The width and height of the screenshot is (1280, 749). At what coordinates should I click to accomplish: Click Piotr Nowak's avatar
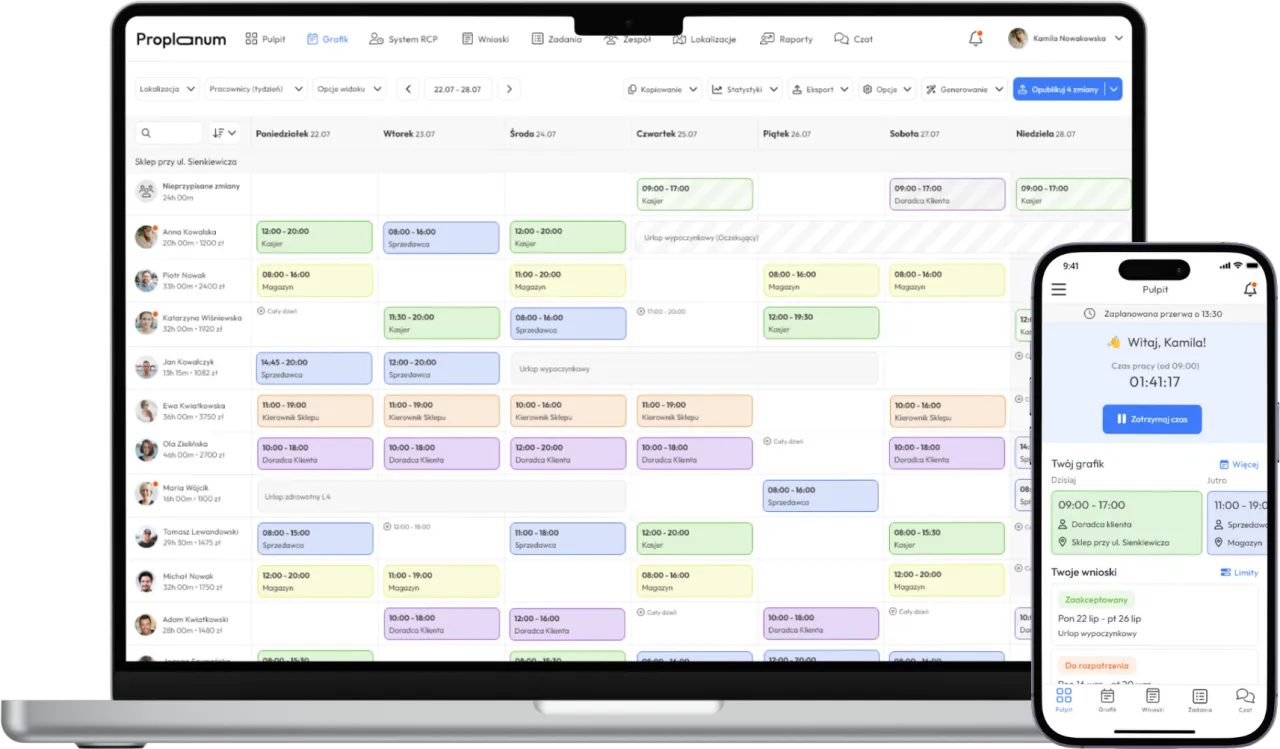click(146, 280)
